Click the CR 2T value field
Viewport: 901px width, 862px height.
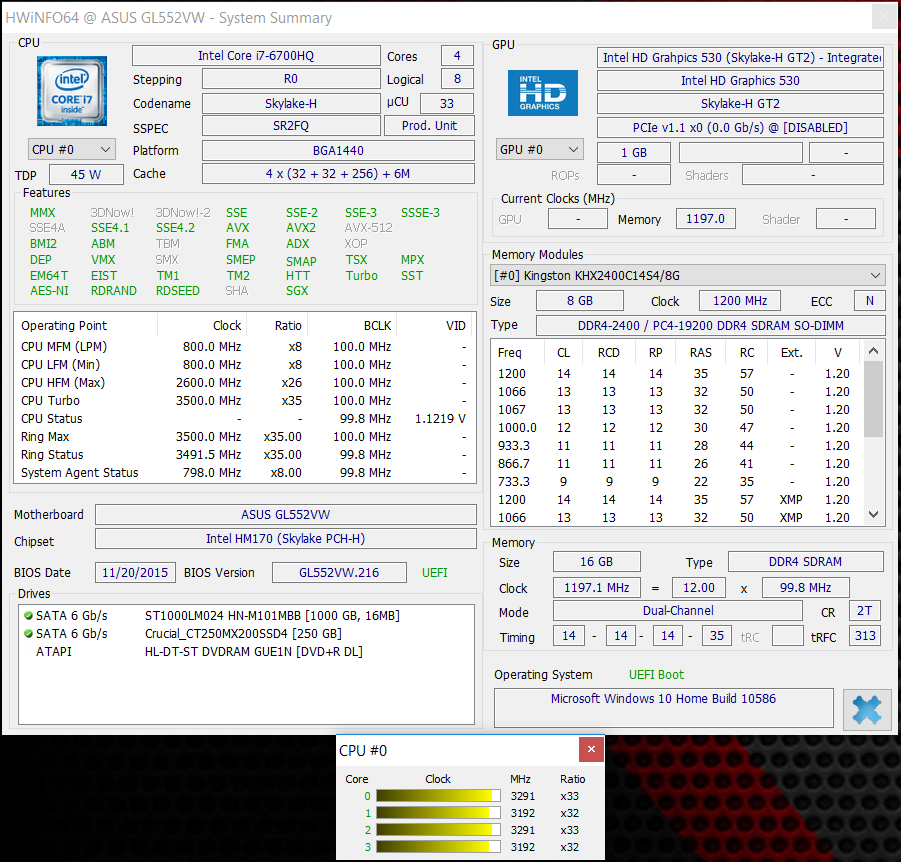click(x=865, y=610)
